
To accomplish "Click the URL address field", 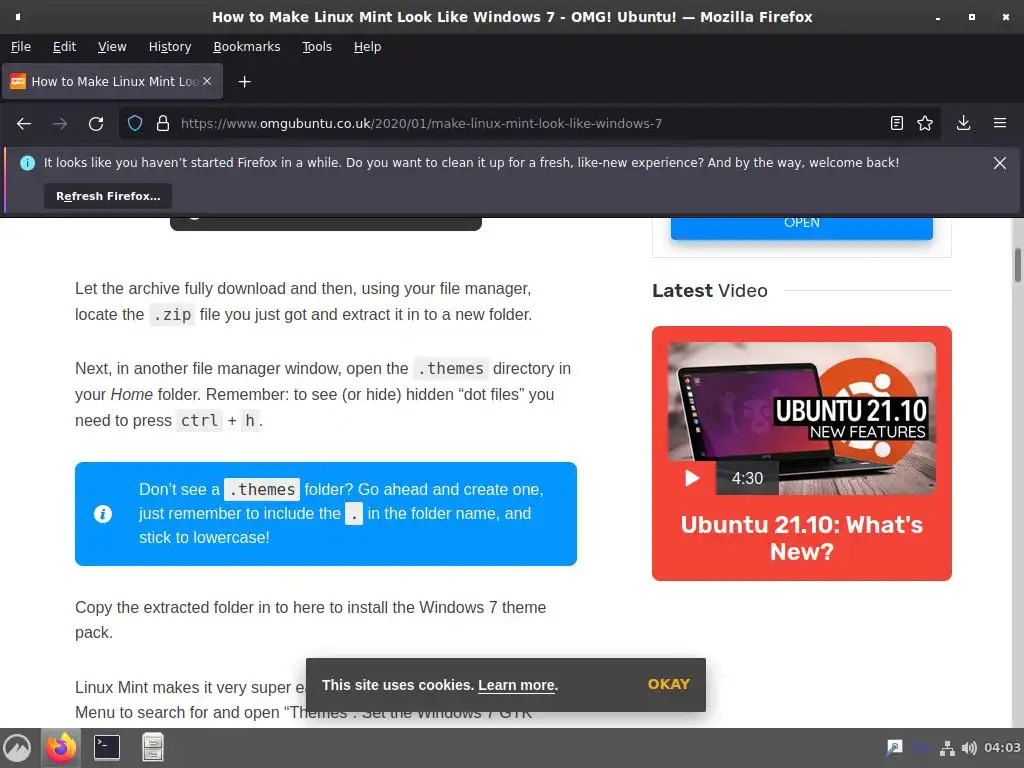I will (529, 123).
